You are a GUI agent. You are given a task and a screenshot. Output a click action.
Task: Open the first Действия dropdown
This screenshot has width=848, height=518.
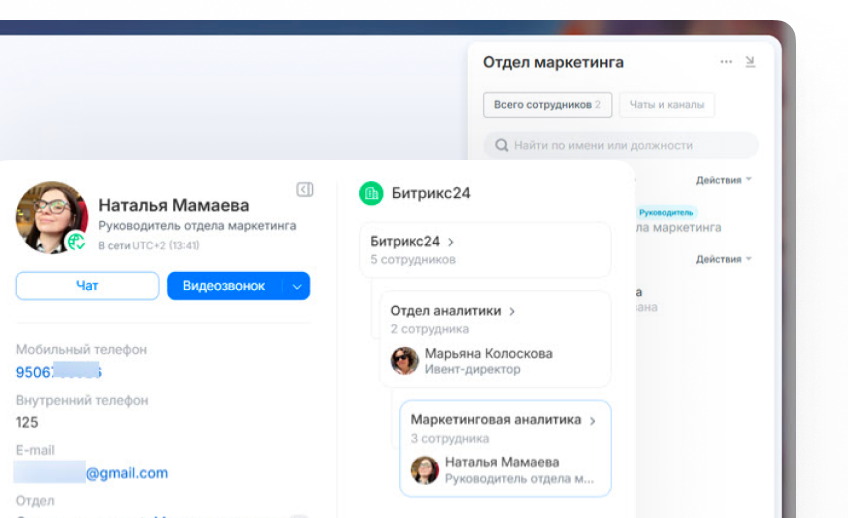point(723,180)
